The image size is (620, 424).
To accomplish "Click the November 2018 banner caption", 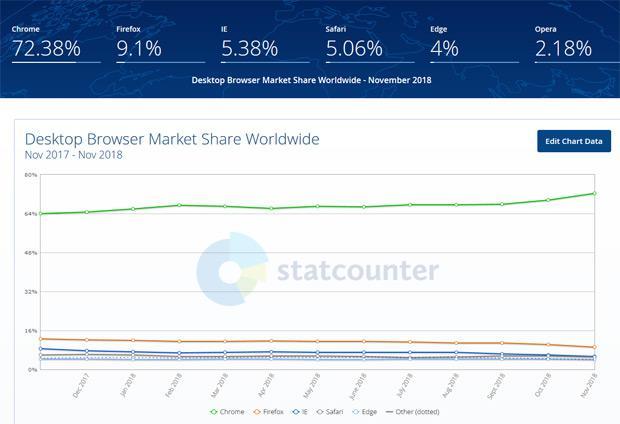I will 312,80.
